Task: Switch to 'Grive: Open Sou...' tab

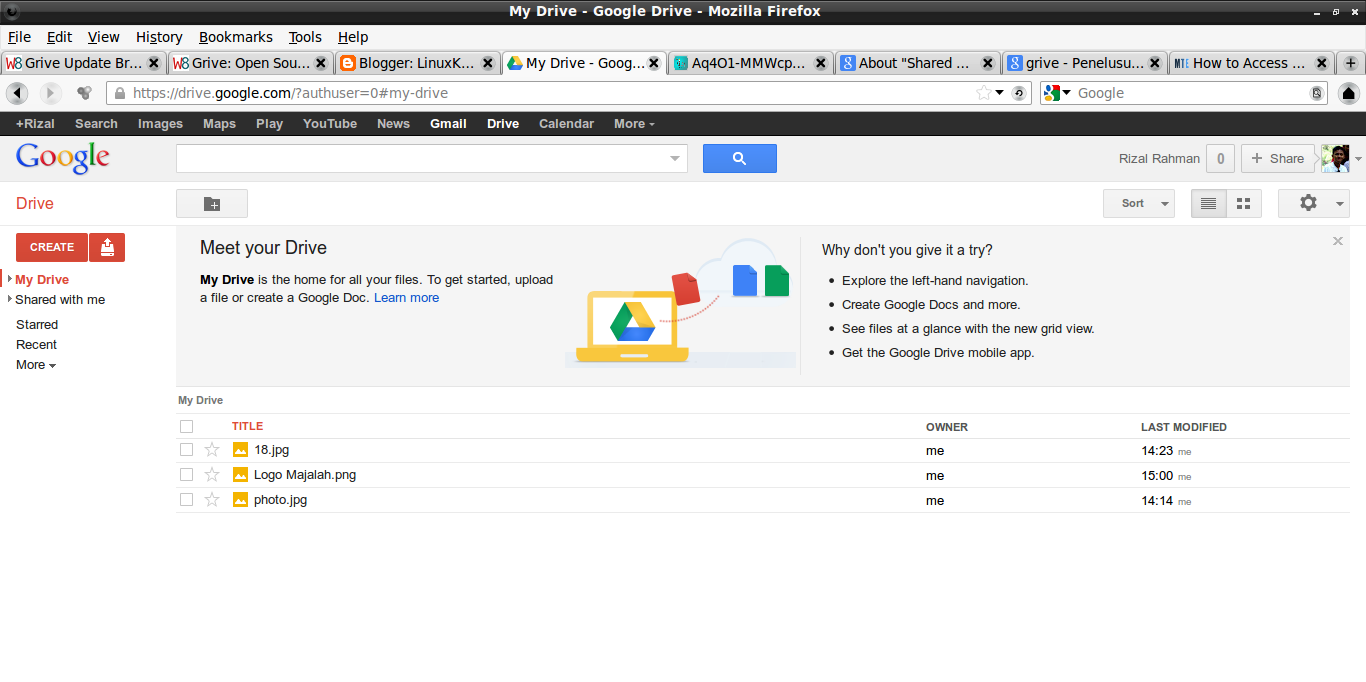Action: [250, 63]
